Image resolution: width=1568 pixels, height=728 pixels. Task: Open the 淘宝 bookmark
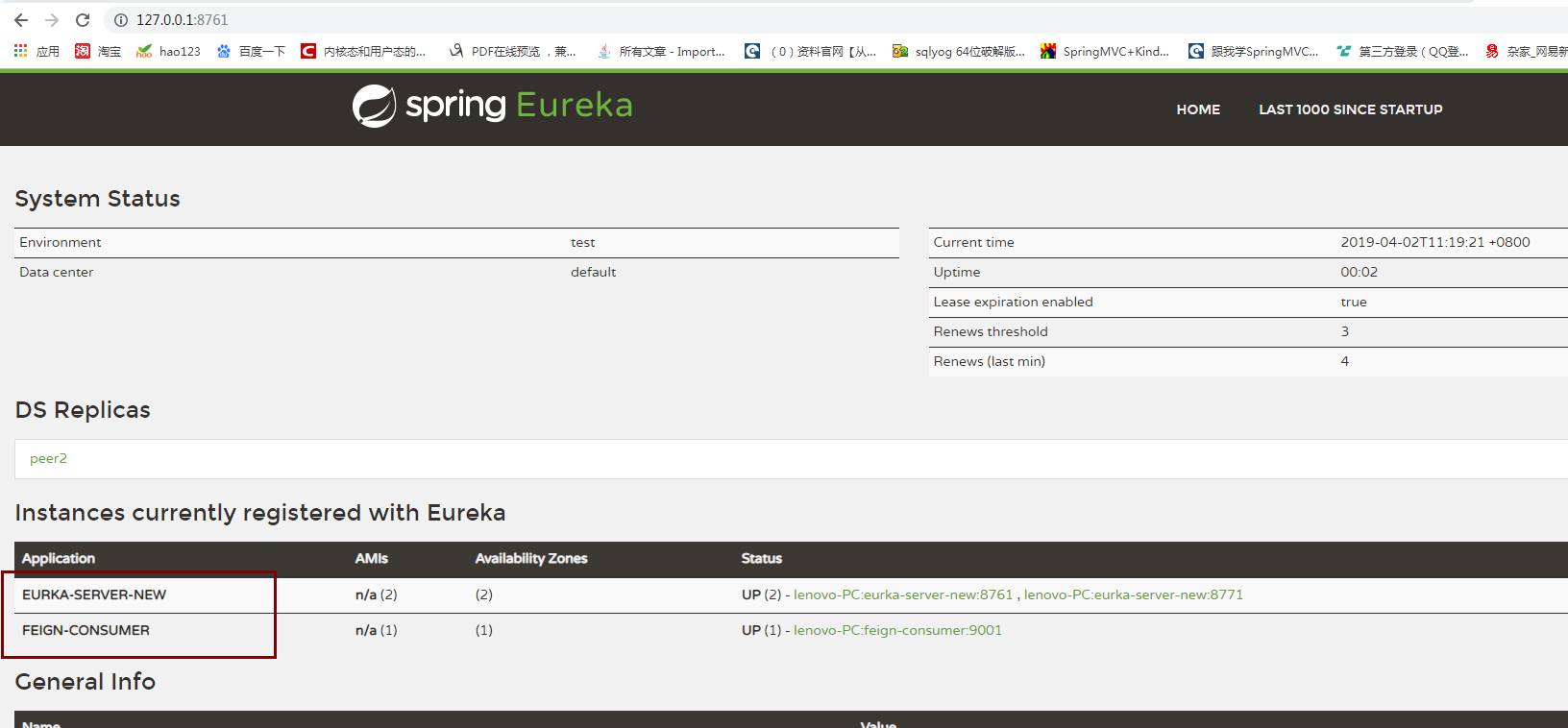pyautogui.click(x=98, y=51)
